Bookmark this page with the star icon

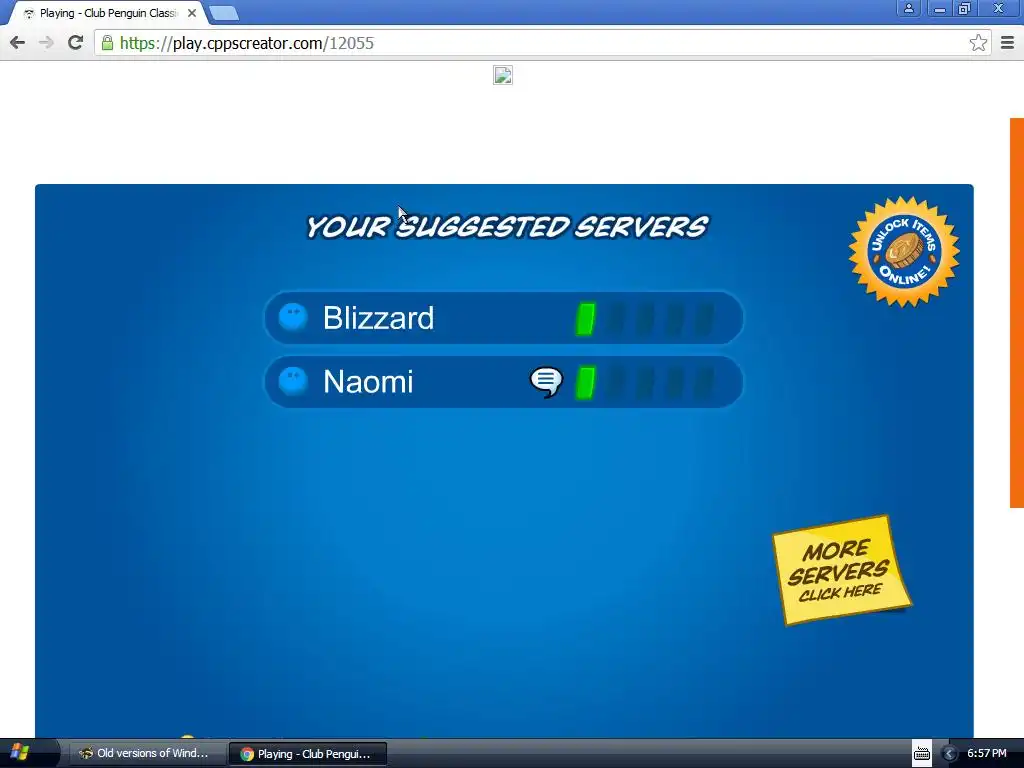pos(978,43)
